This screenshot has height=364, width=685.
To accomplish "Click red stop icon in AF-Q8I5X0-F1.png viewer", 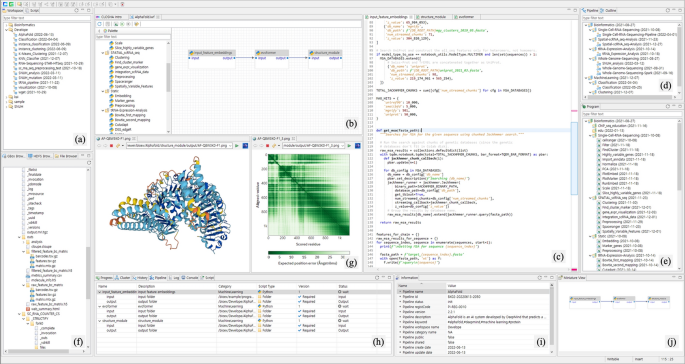I will click(x=112, y=146).
